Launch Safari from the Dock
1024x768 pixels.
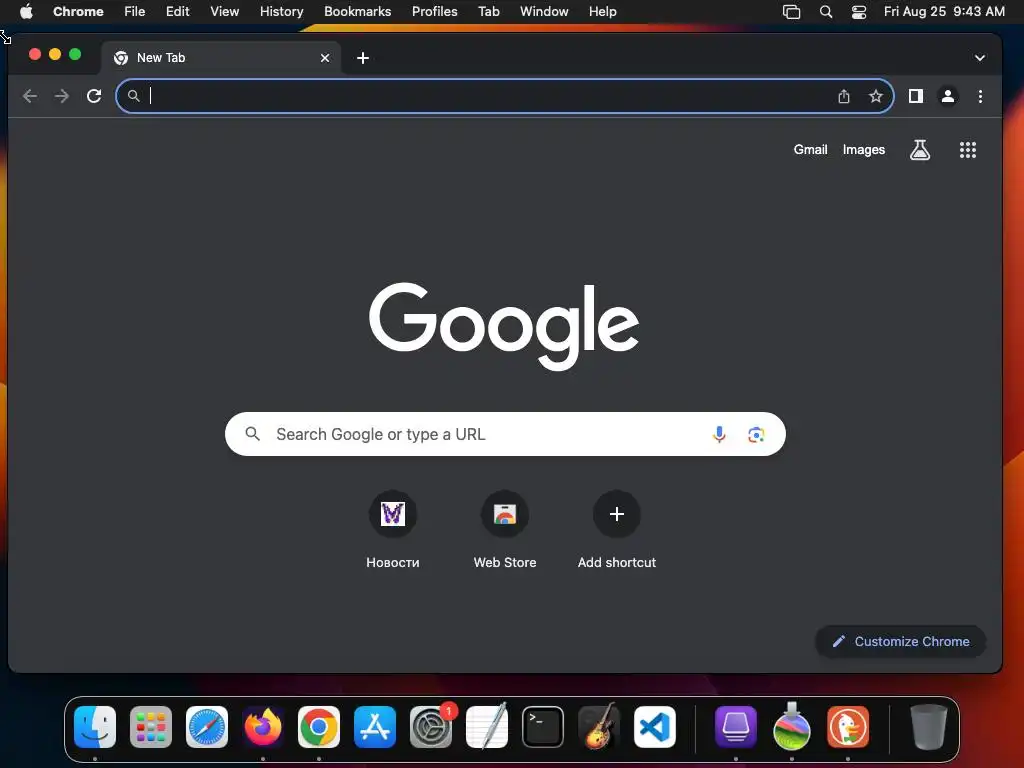click(207, 727)
